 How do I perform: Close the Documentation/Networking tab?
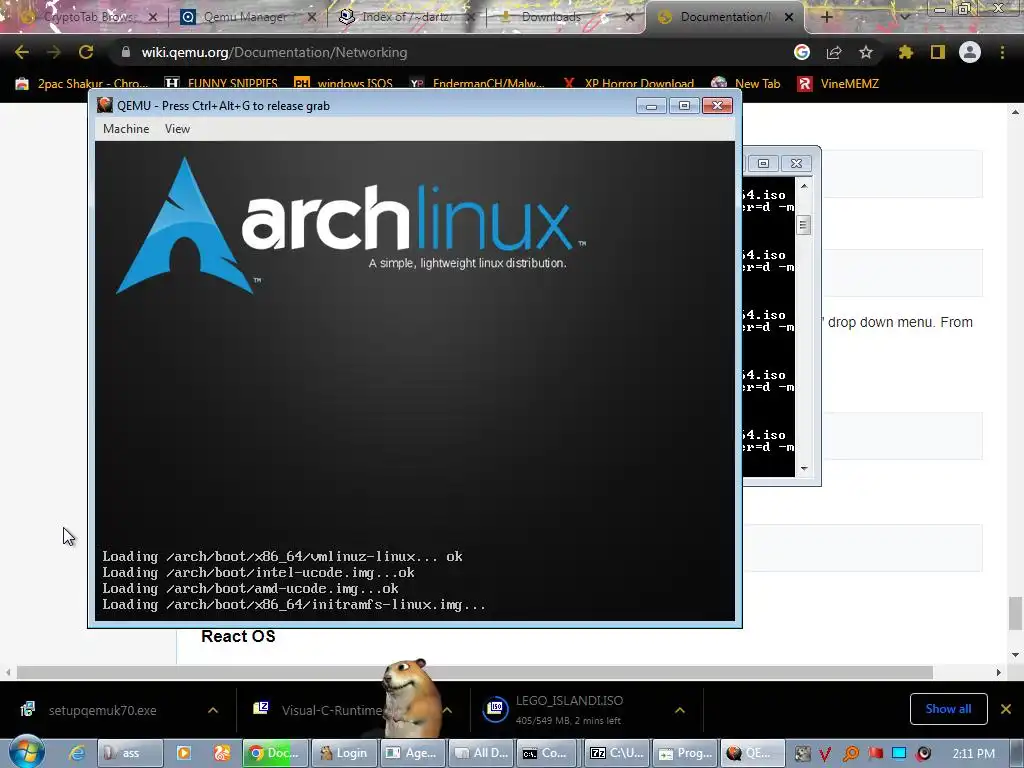click(x=789, y=17)
